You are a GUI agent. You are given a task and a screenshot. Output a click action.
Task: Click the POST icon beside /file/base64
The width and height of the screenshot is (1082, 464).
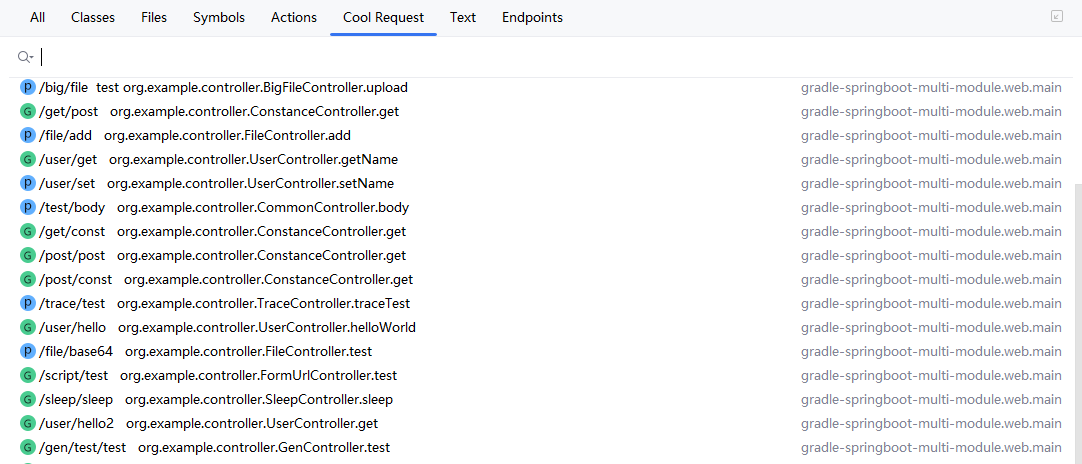click(27, 352)
